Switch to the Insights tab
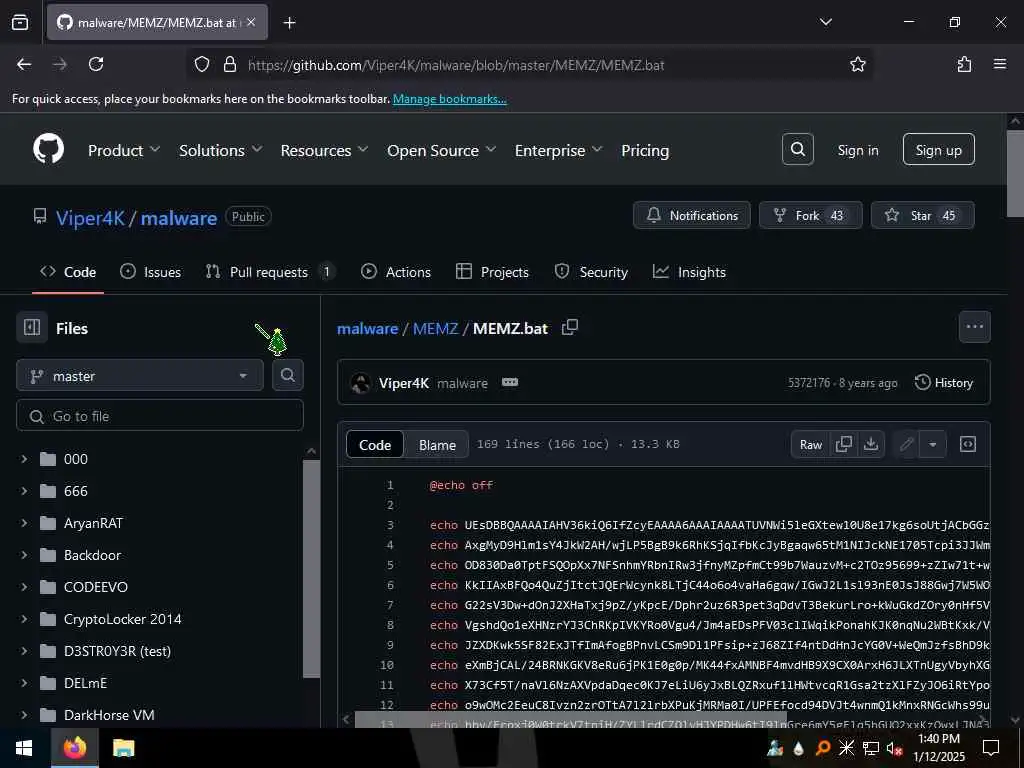The width and height of the screenshot is (1024, 768). pos(689,272)
